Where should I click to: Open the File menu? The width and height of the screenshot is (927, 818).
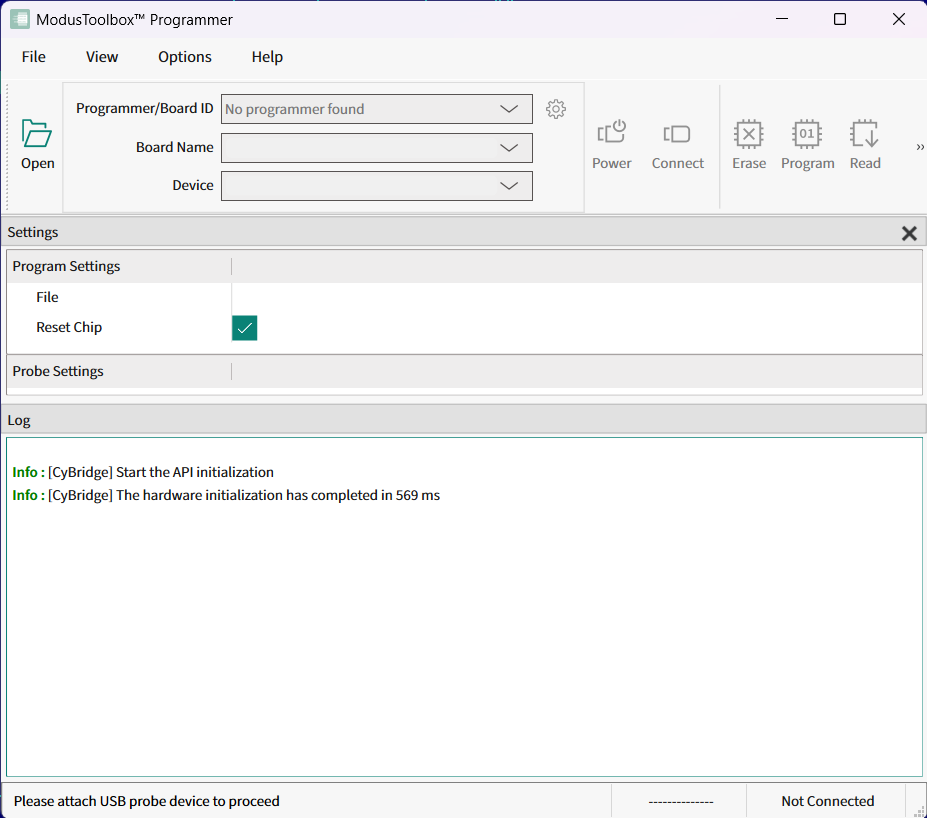[x=34, y=57]
